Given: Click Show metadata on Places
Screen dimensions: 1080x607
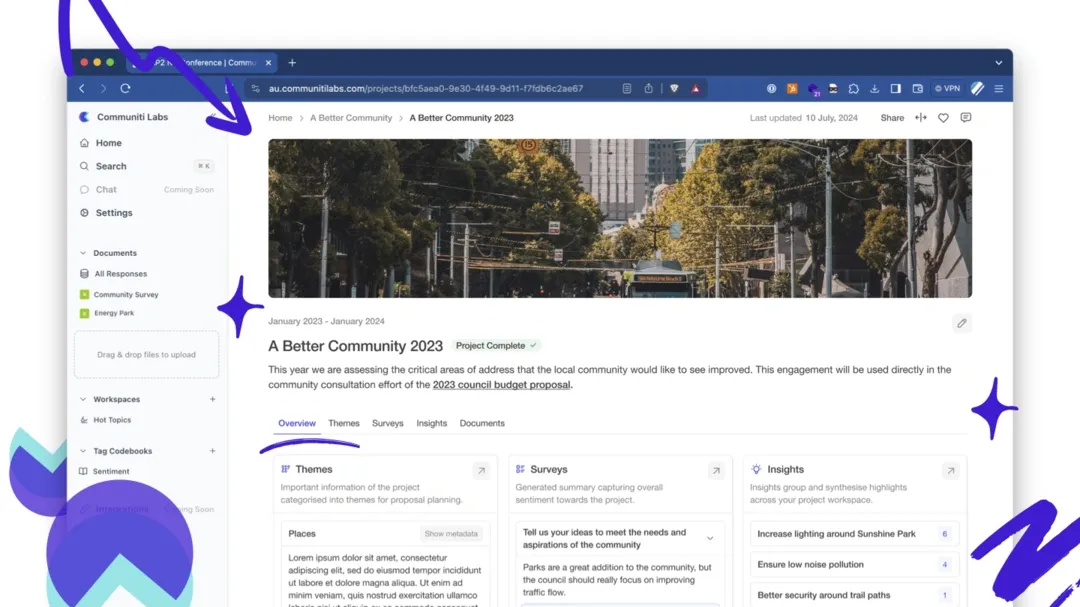Looking at the screenshot, I should pos(451,534).
